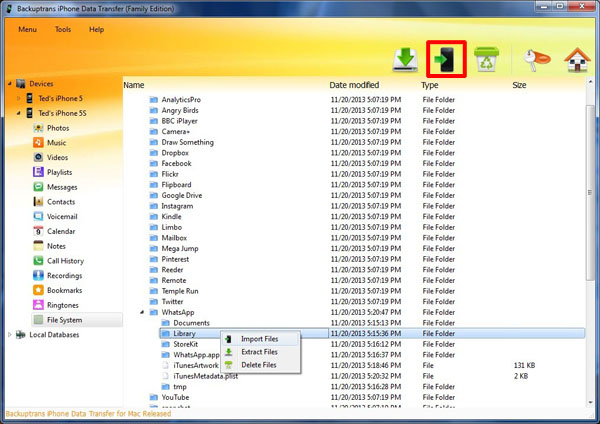Select Photos in the sidebar

click(58, 128)
